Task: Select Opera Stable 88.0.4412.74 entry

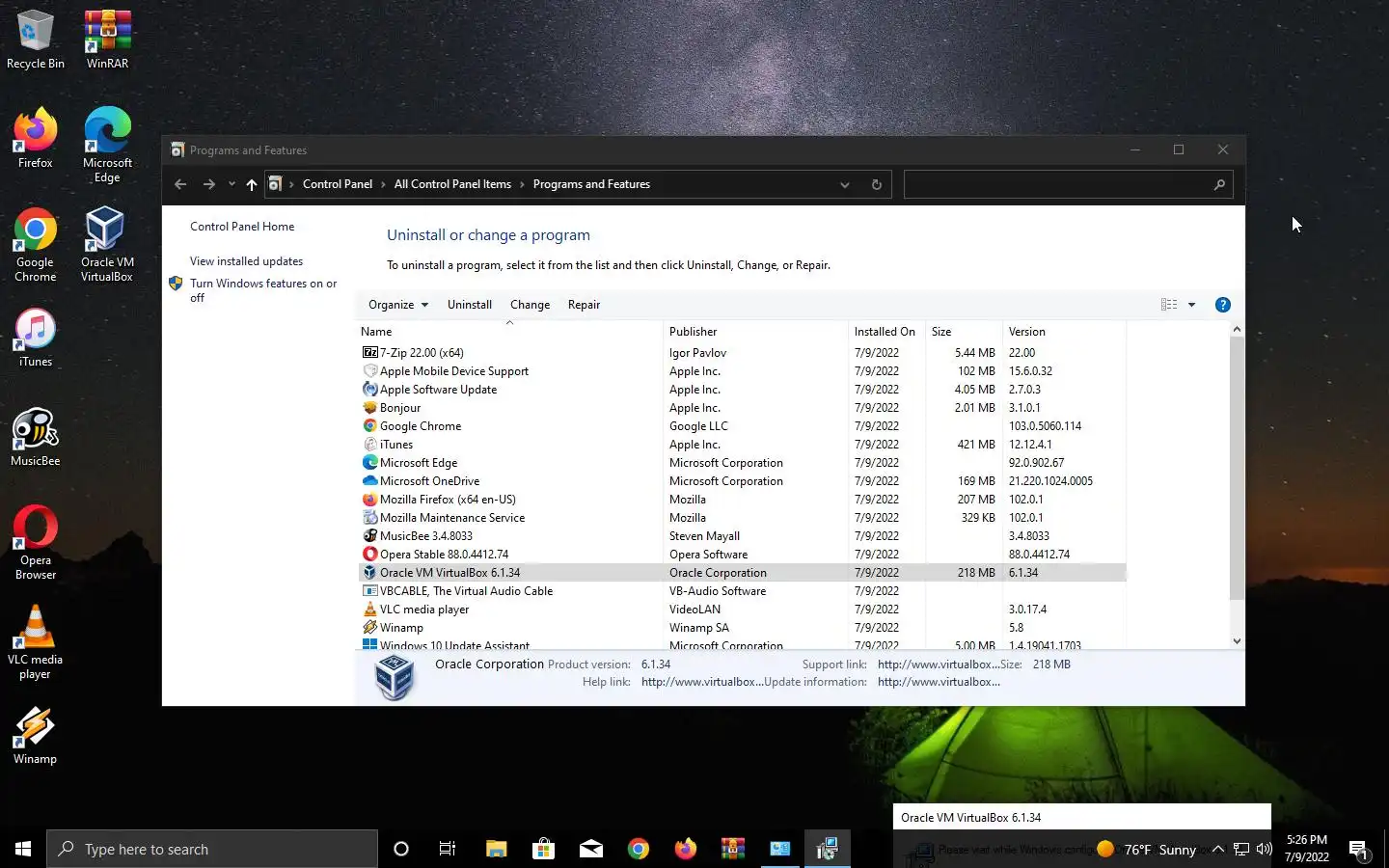Action: (x=742, y=555)
